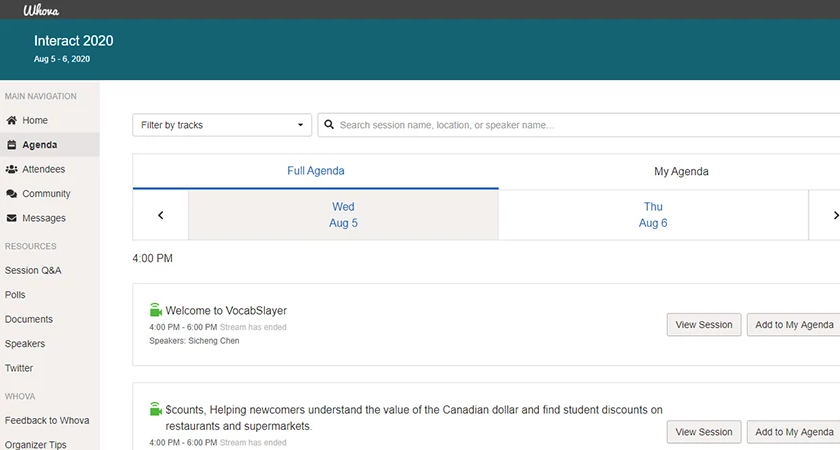This screenshot has width=840, height=450.
Task: Click green video icon beside Welcome to VocabSlayer
Action: pos(156,310)
